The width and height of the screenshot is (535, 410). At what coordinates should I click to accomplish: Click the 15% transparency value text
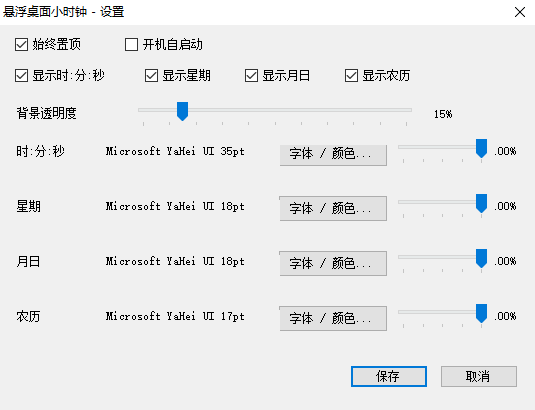(443, 114)
